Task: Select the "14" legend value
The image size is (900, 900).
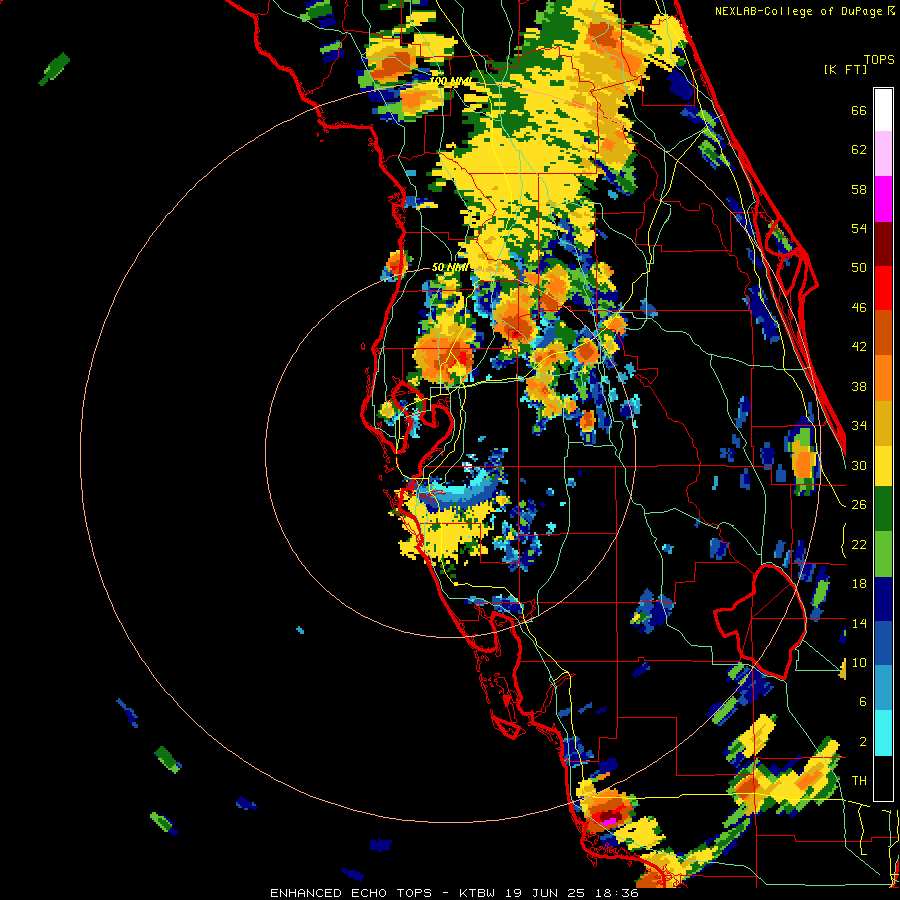Action: [x=859, y=623]
